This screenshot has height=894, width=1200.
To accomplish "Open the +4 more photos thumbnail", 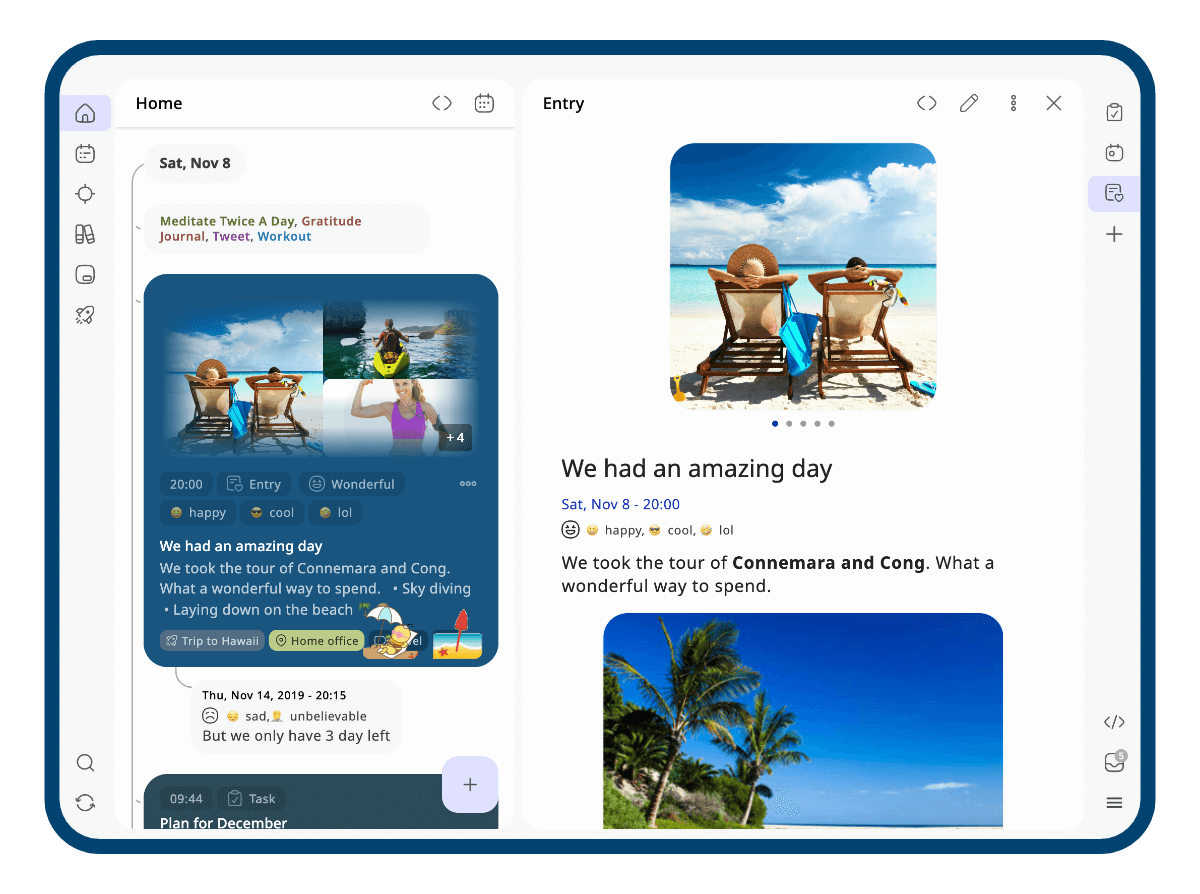I will (x=455, y=437).
